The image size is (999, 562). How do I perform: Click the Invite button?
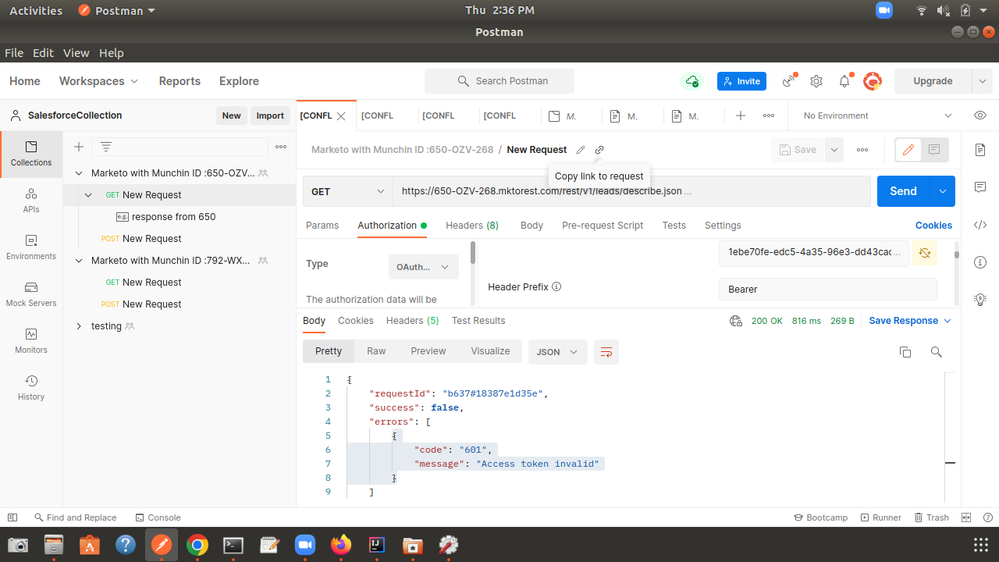742,81
